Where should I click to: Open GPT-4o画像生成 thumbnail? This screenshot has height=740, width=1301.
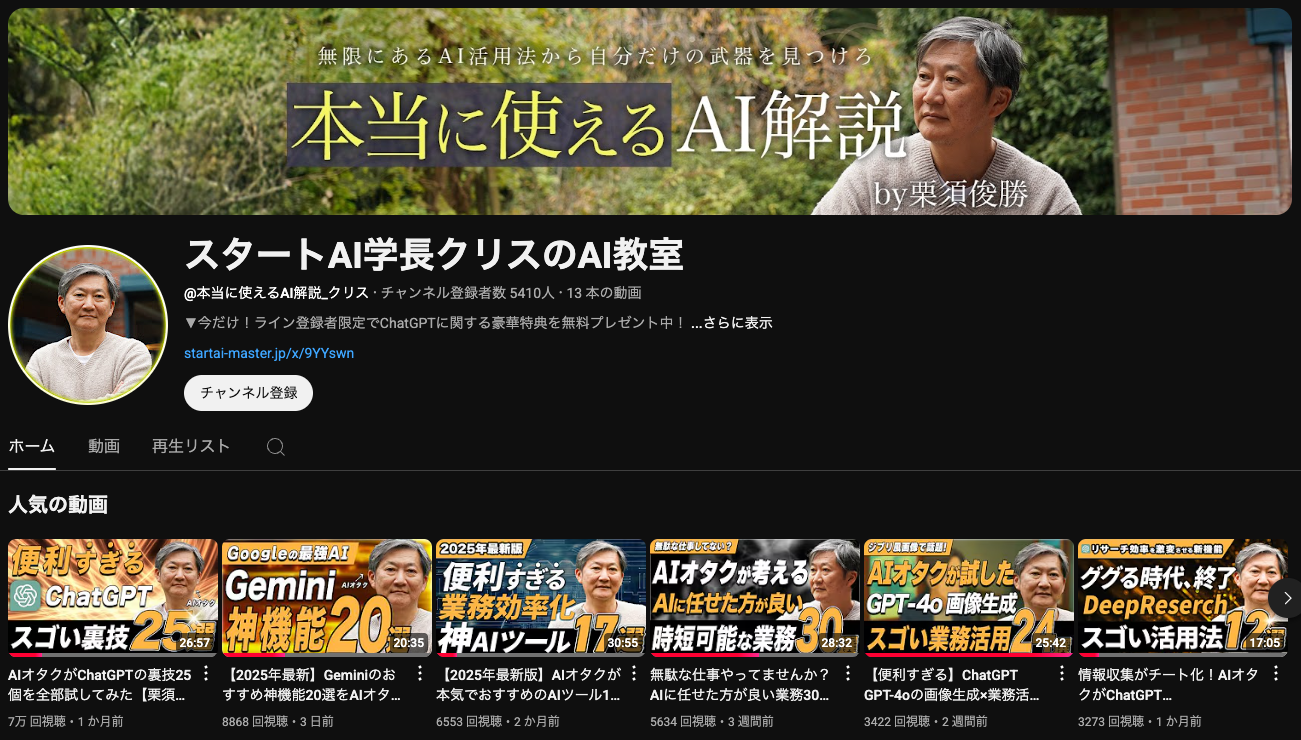point(969,598)
